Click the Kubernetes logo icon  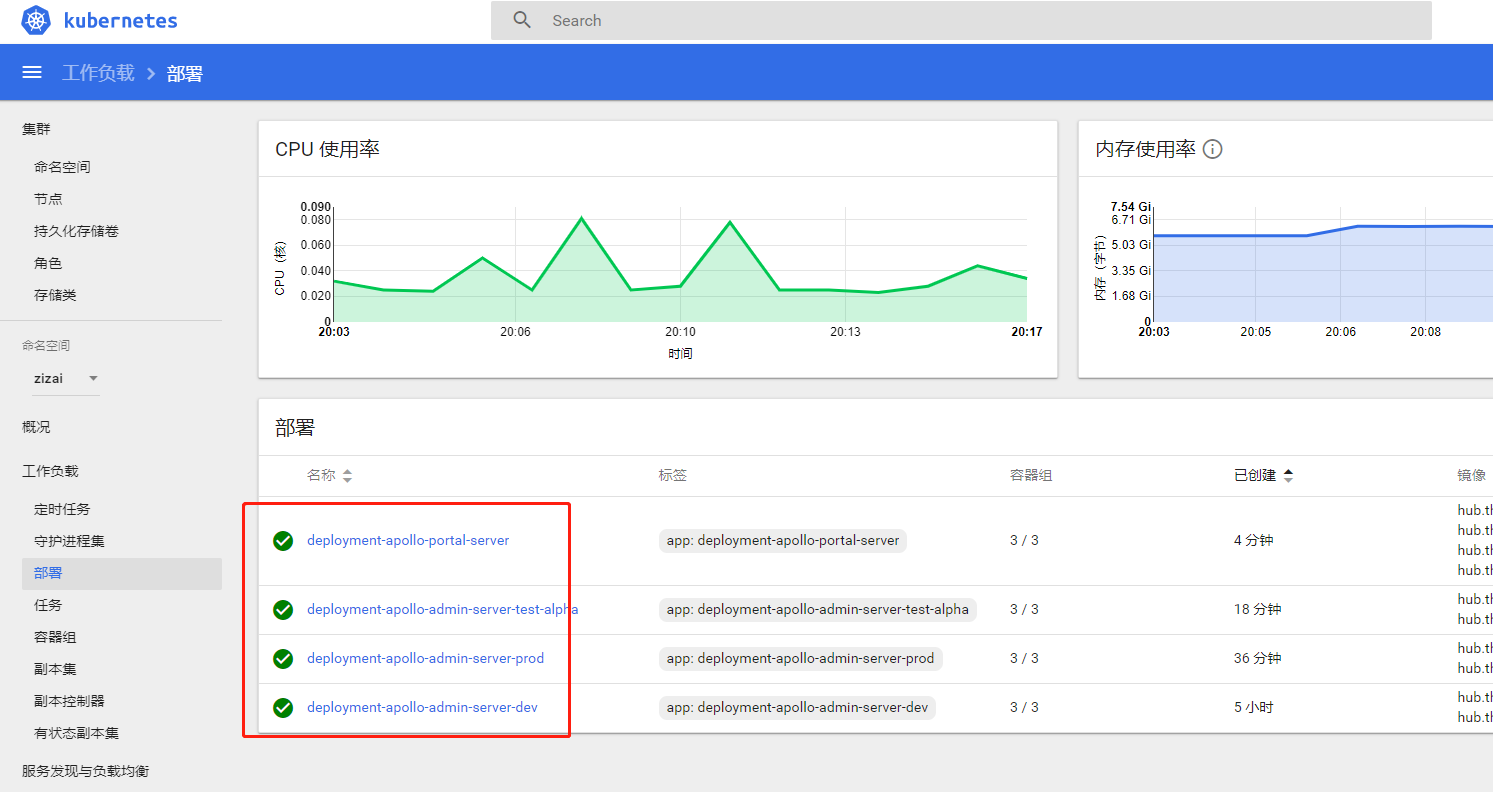click(36, 20)
